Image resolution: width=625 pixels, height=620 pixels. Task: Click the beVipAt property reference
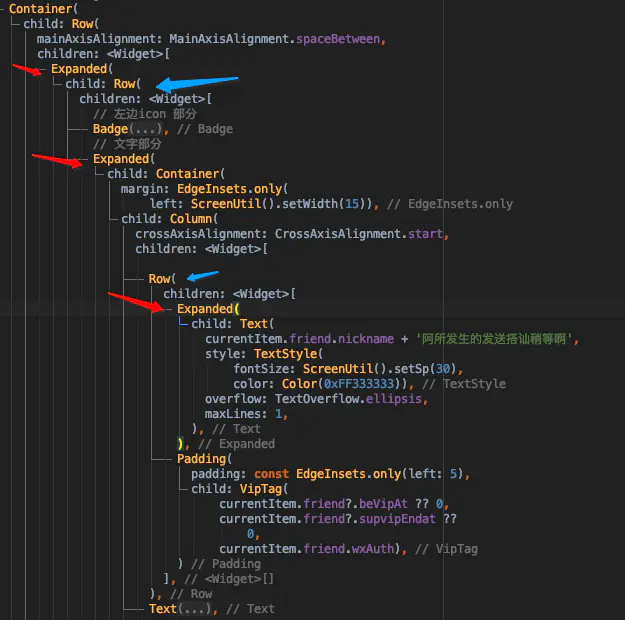(383, 504)
